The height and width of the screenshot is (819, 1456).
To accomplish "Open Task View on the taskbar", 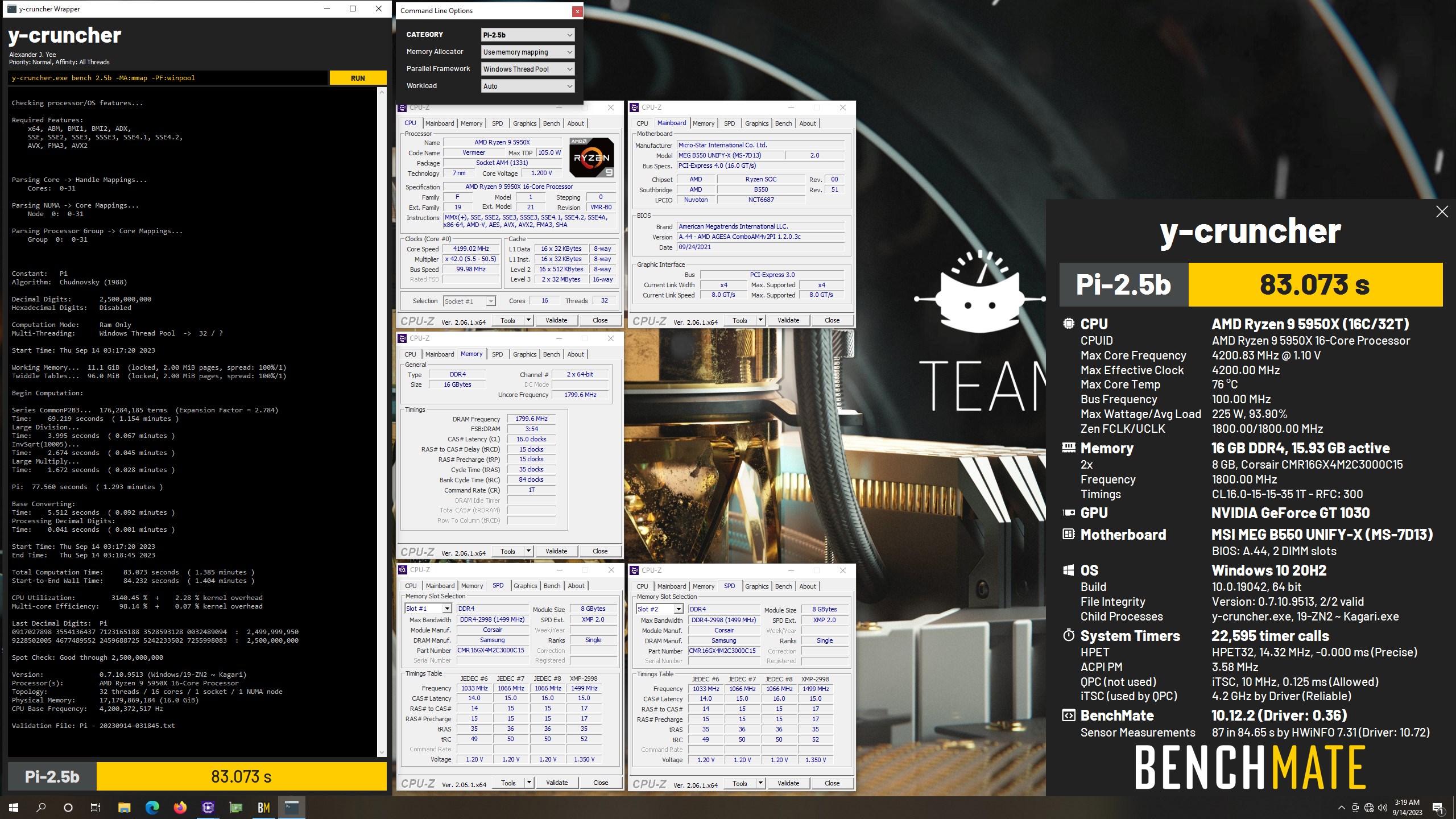I will [96, 807].
